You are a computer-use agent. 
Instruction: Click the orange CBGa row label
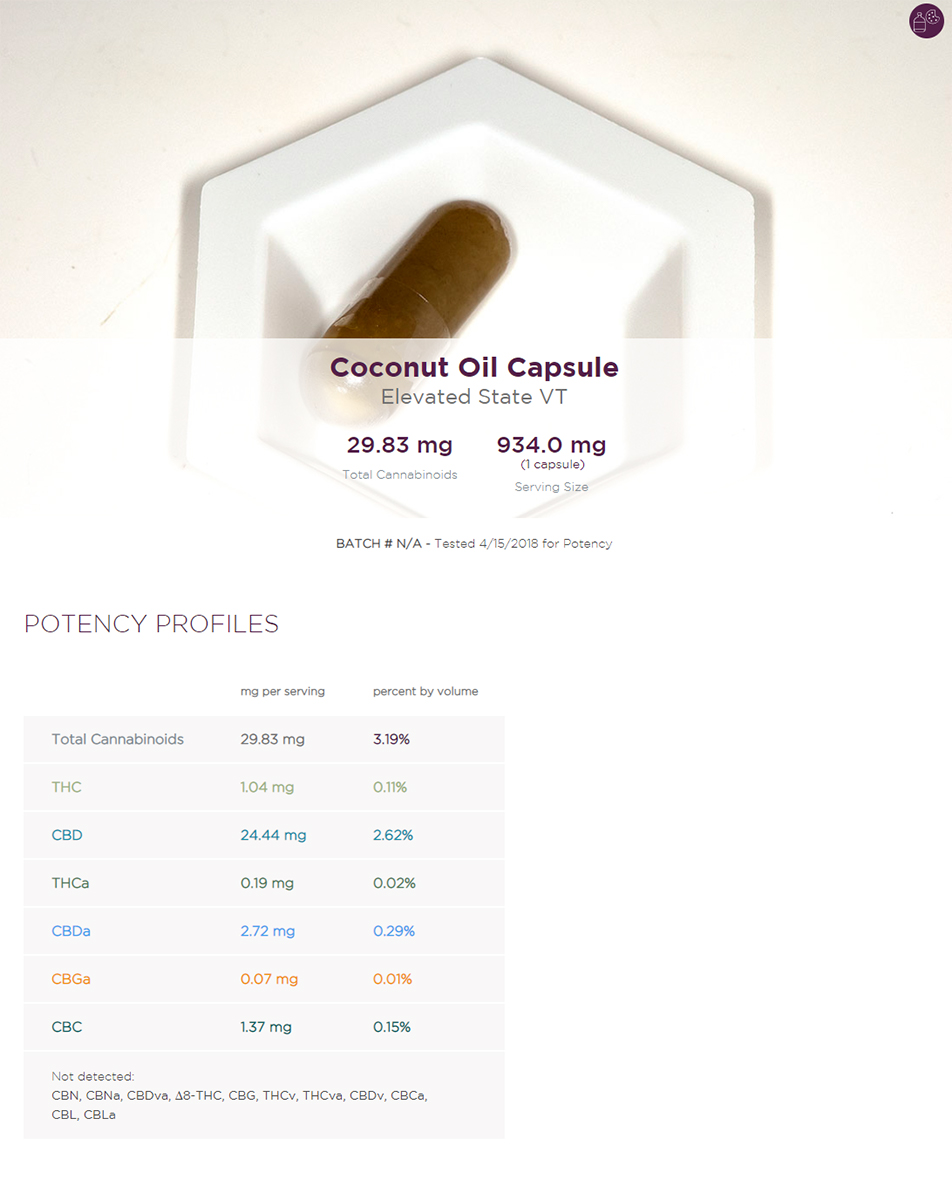click(x=71, y=979)
